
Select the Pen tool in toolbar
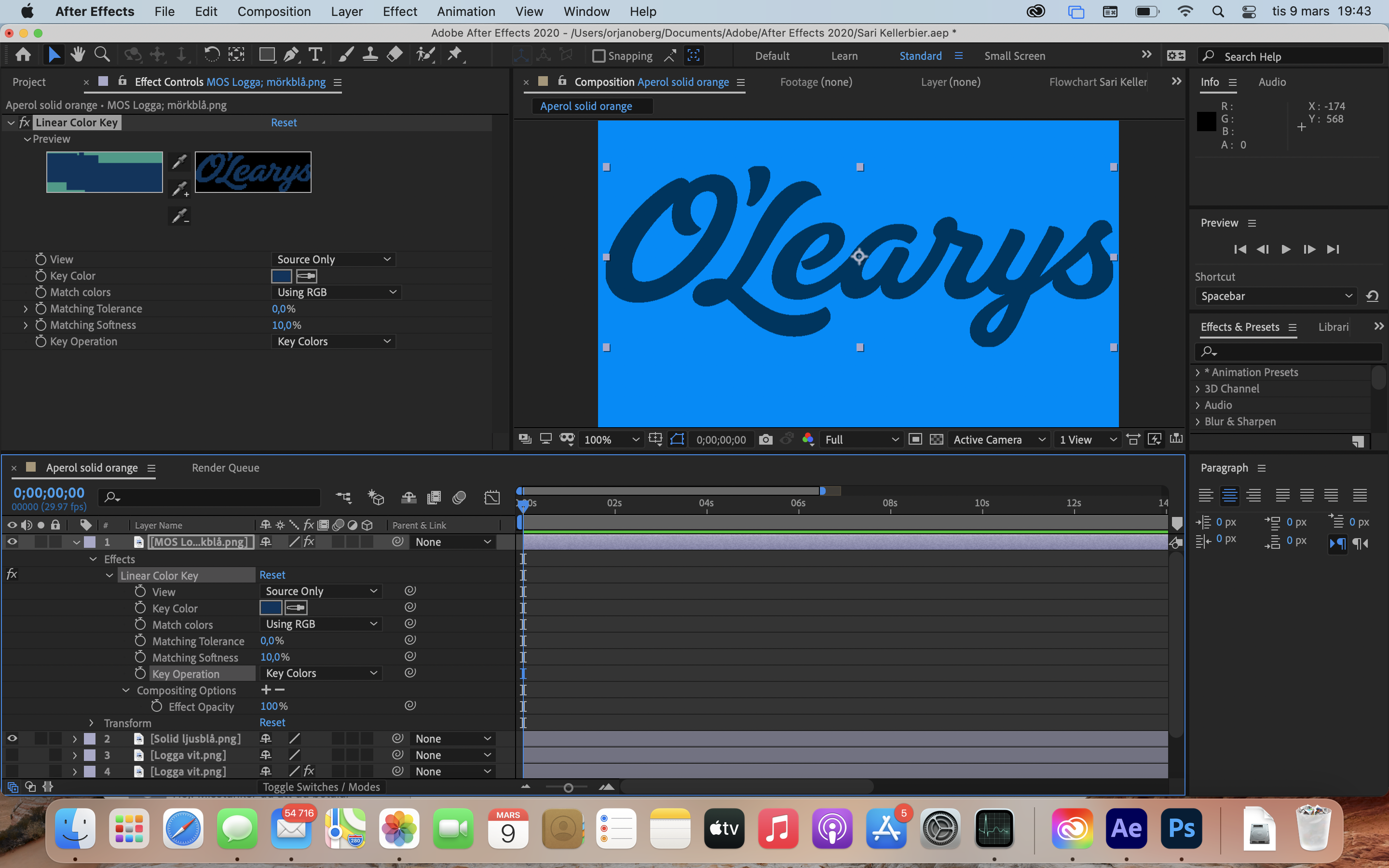291,55
